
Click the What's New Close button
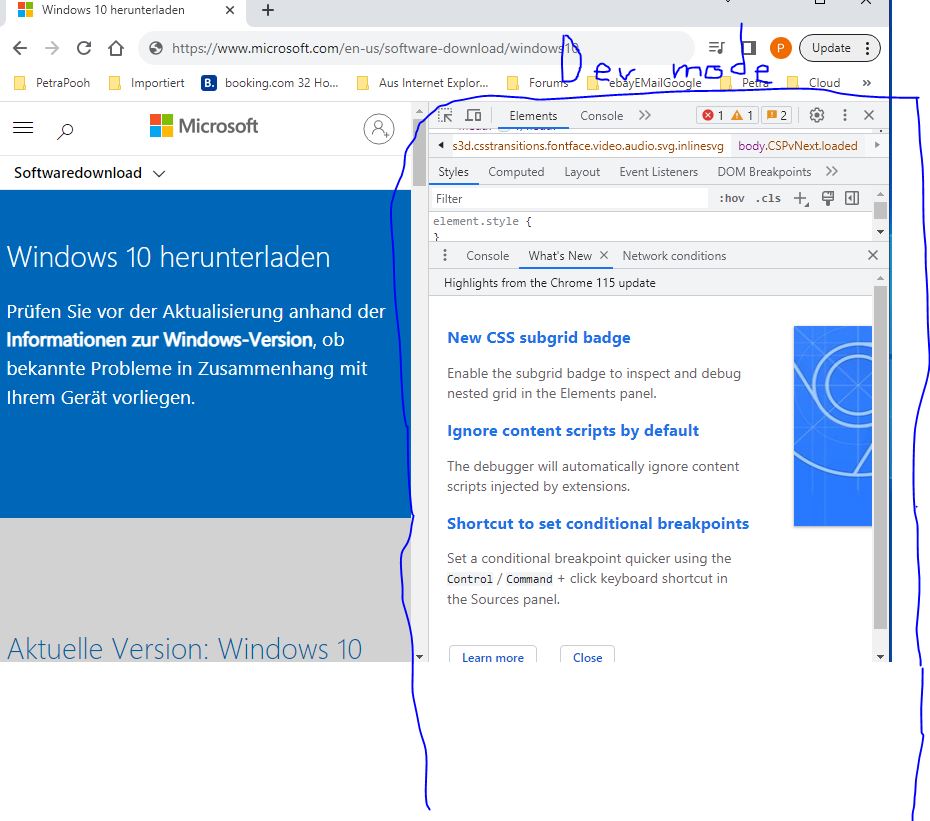pyautogui.click(x=587, y=654)
